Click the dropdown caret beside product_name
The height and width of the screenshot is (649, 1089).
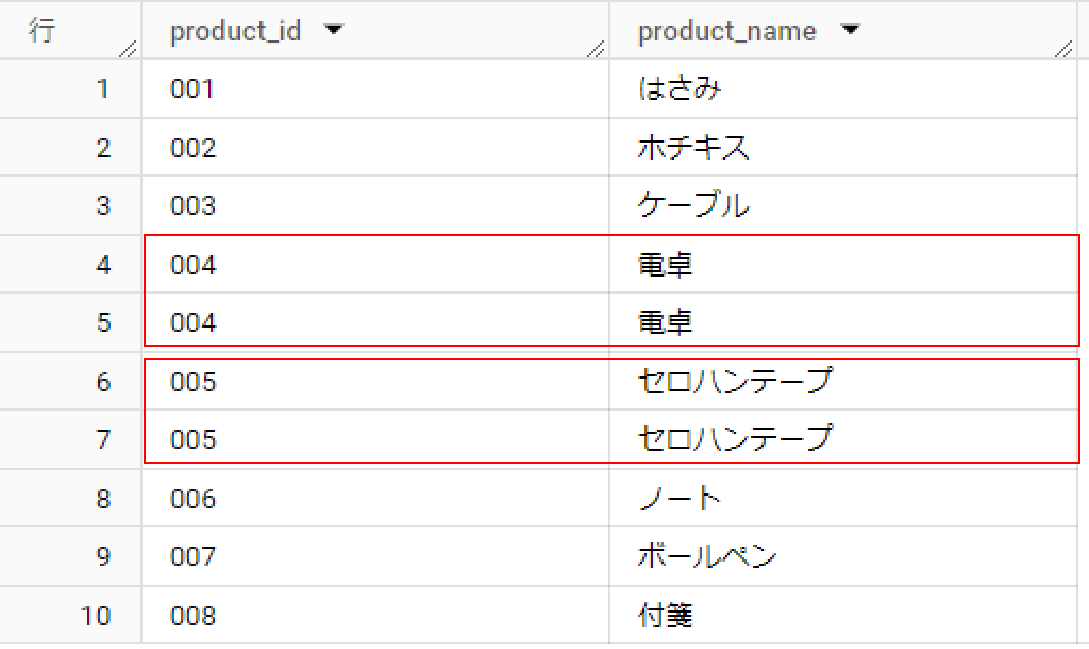(x=851, y=31)
